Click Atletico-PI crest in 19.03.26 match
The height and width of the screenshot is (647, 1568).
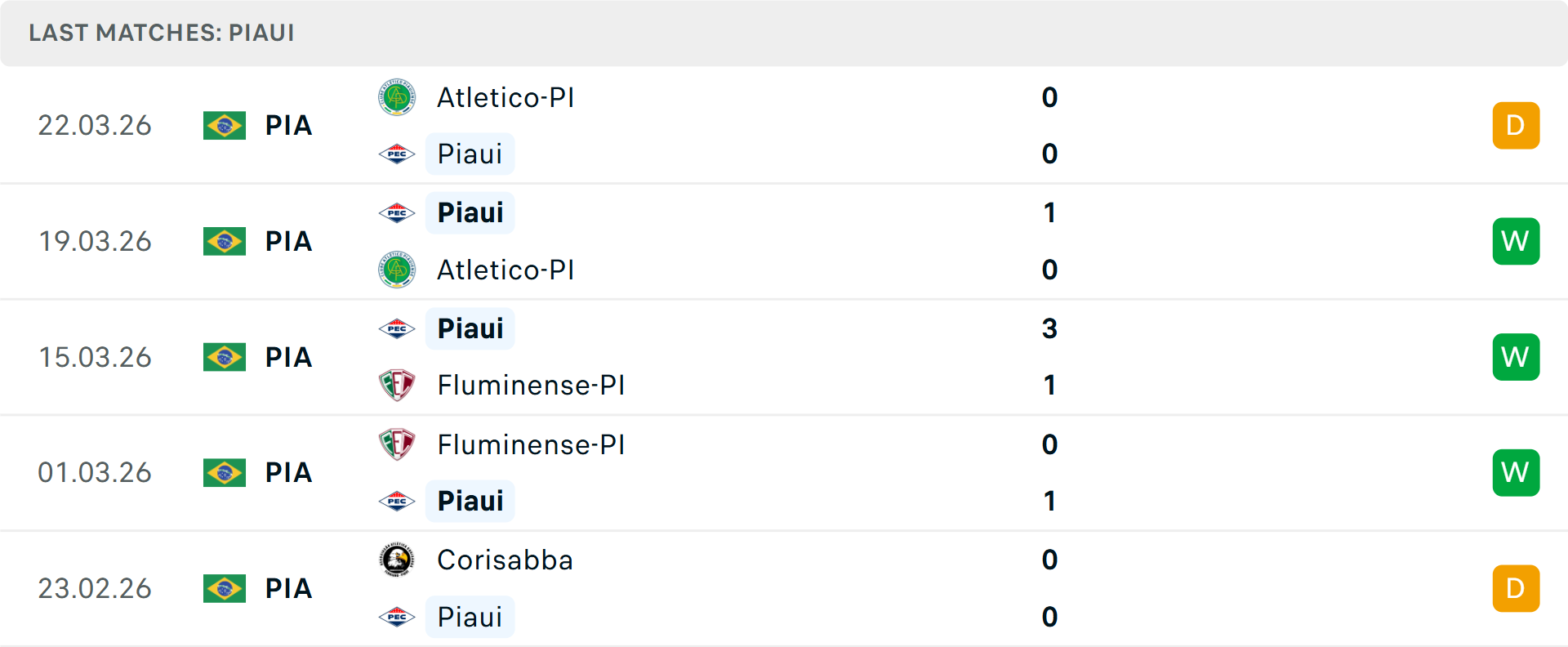click(397, 270)
